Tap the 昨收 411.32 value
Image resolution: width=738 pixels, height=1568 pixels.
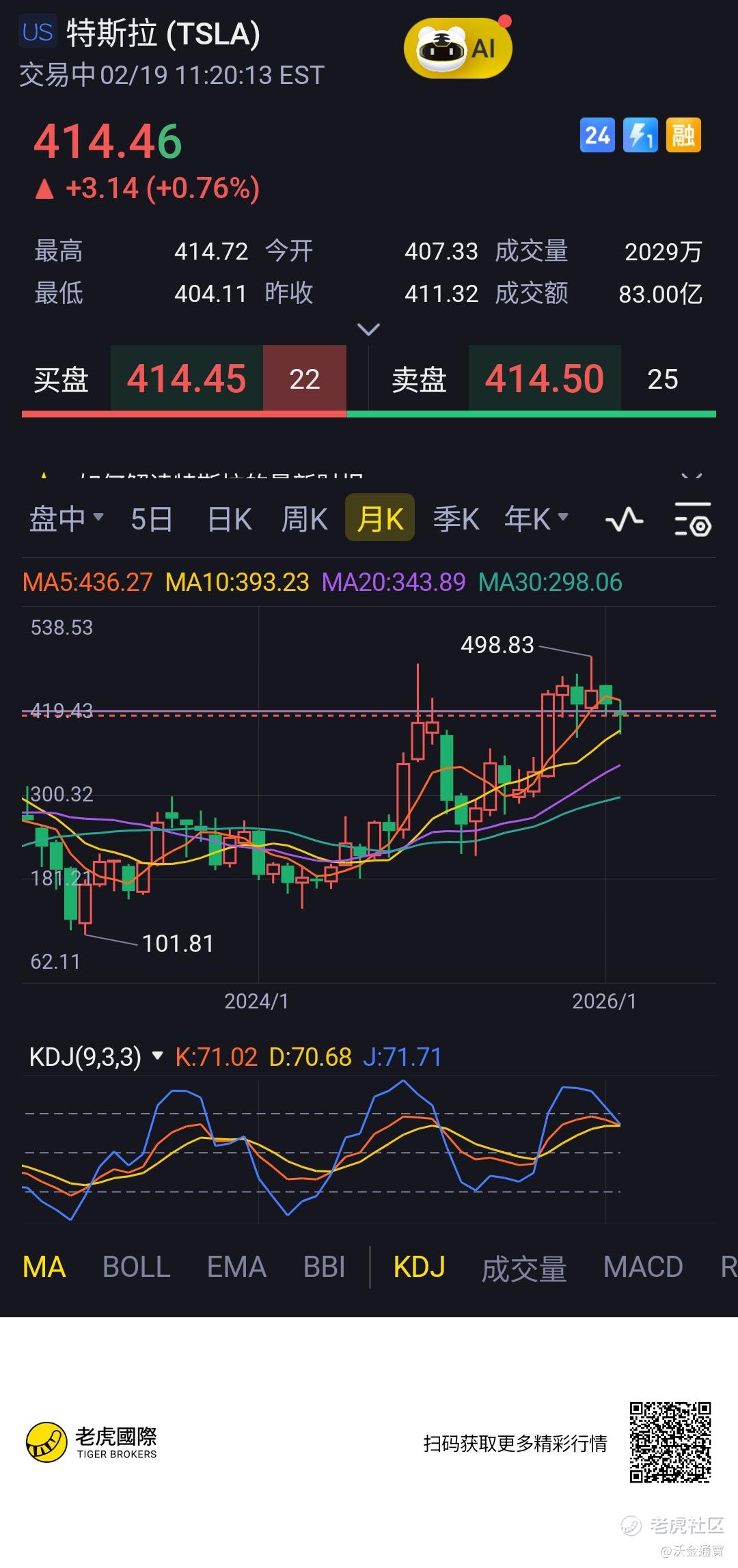(x=441, y=294)
